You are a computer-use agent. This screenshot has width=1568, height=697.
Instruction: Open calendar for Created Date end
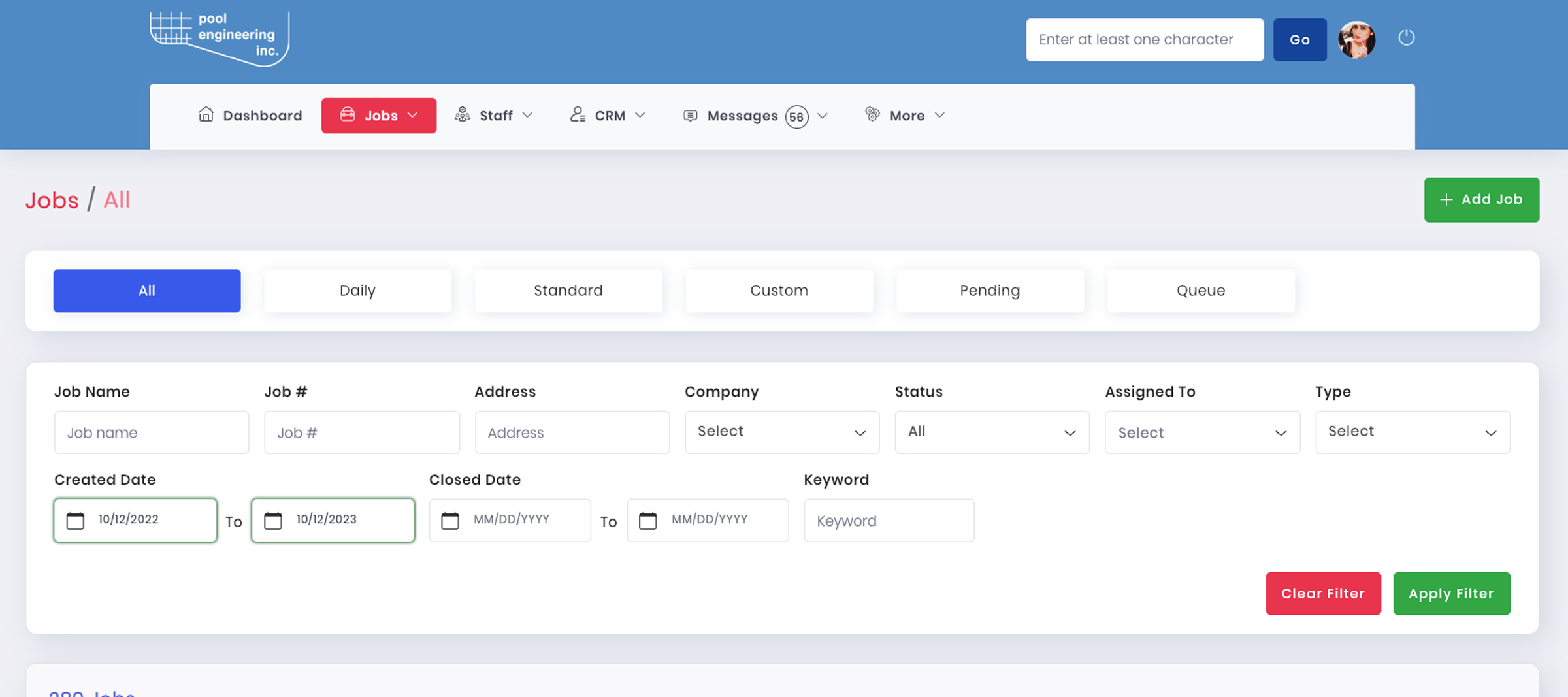pos(273,521)
